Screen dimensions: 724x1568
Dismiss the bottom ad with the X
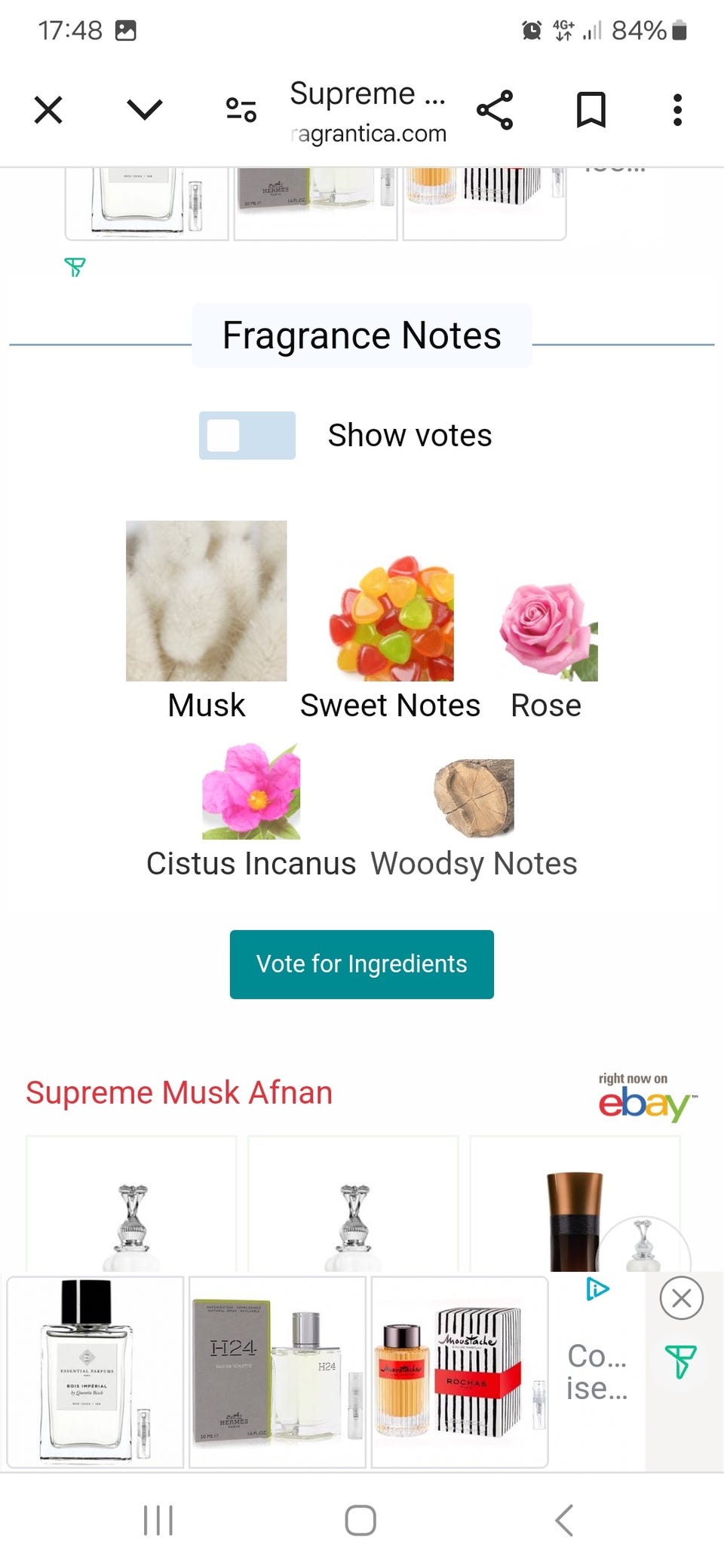[x=681, y=1298]
